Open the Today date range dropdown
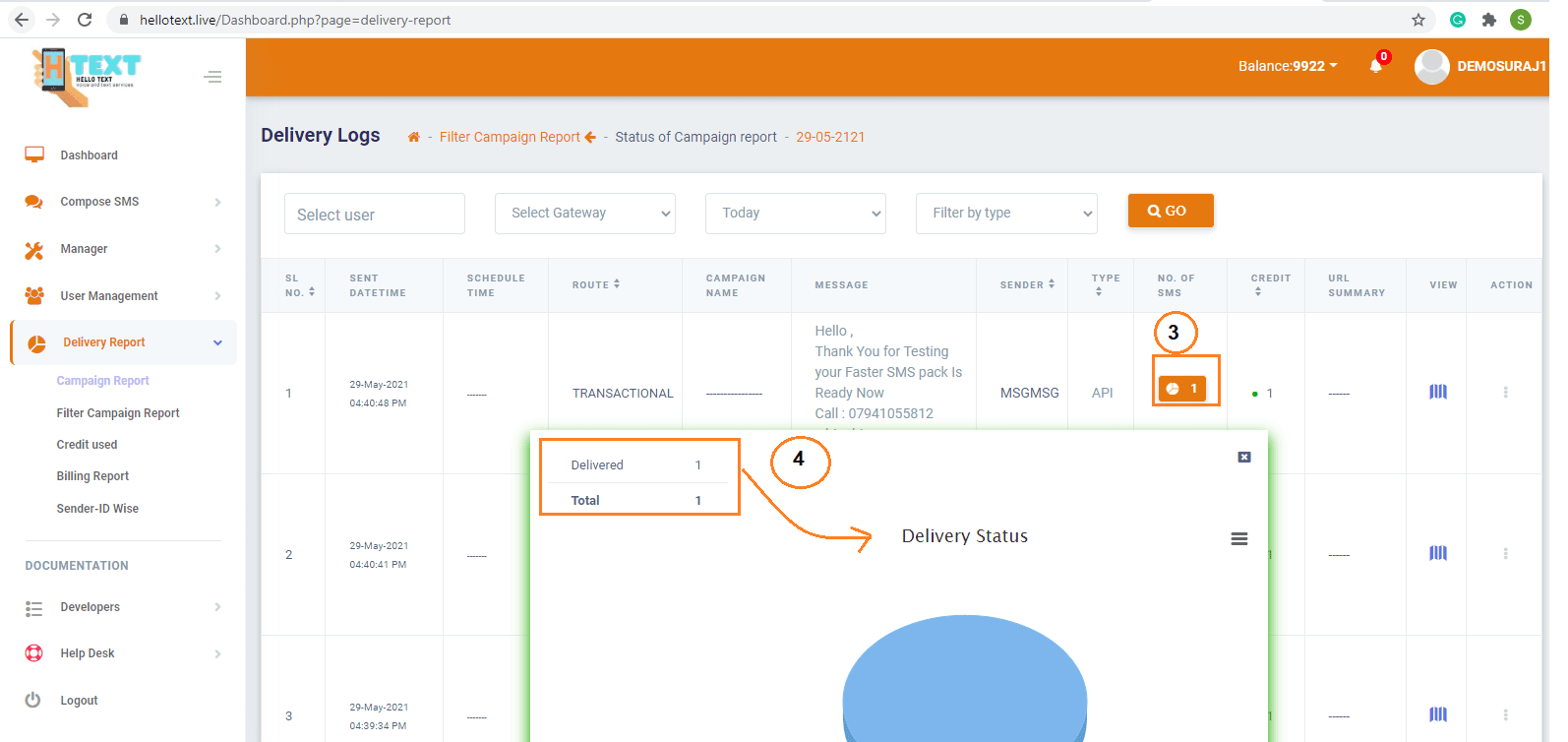1568x742 pixels. [x=796, y=214]
